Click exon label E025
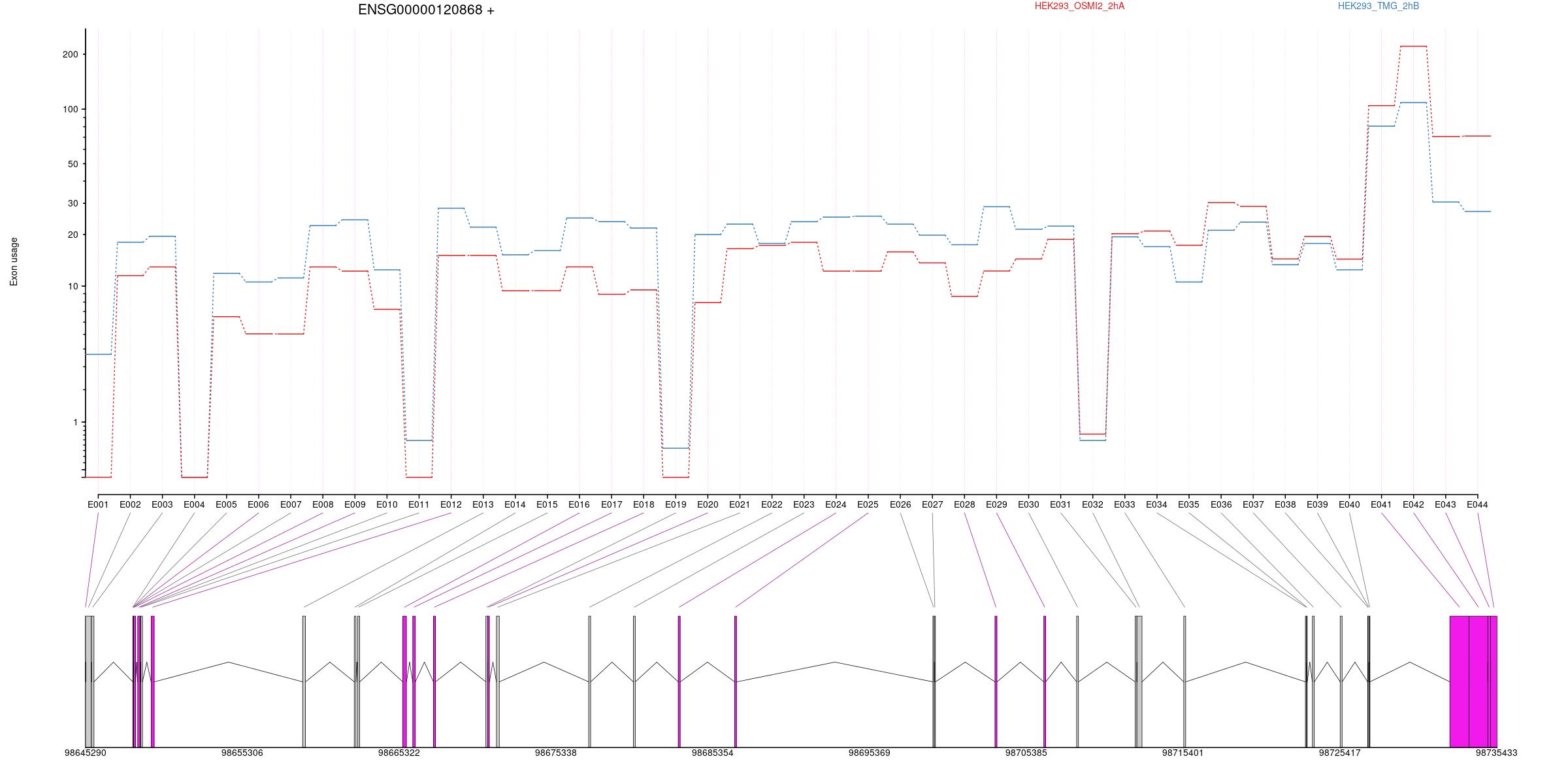The image size is (1568, 784). coord(868,504)
